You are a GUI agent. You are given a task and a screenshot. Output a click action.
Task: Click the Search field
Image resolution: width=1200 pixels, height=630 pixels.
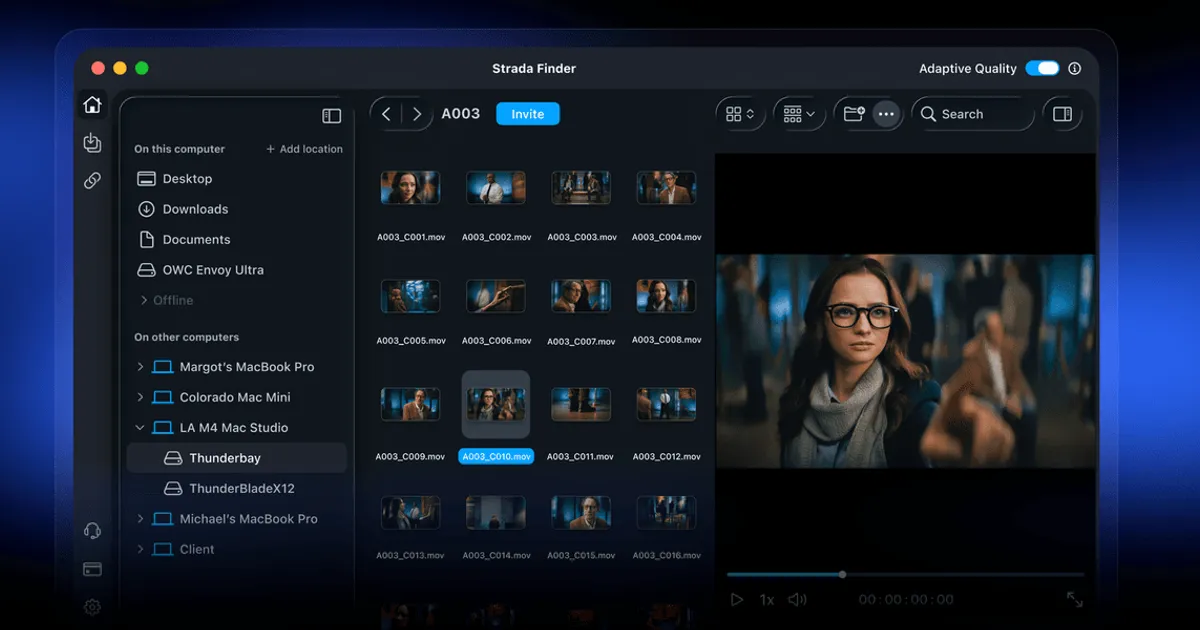tap(972, 114)
